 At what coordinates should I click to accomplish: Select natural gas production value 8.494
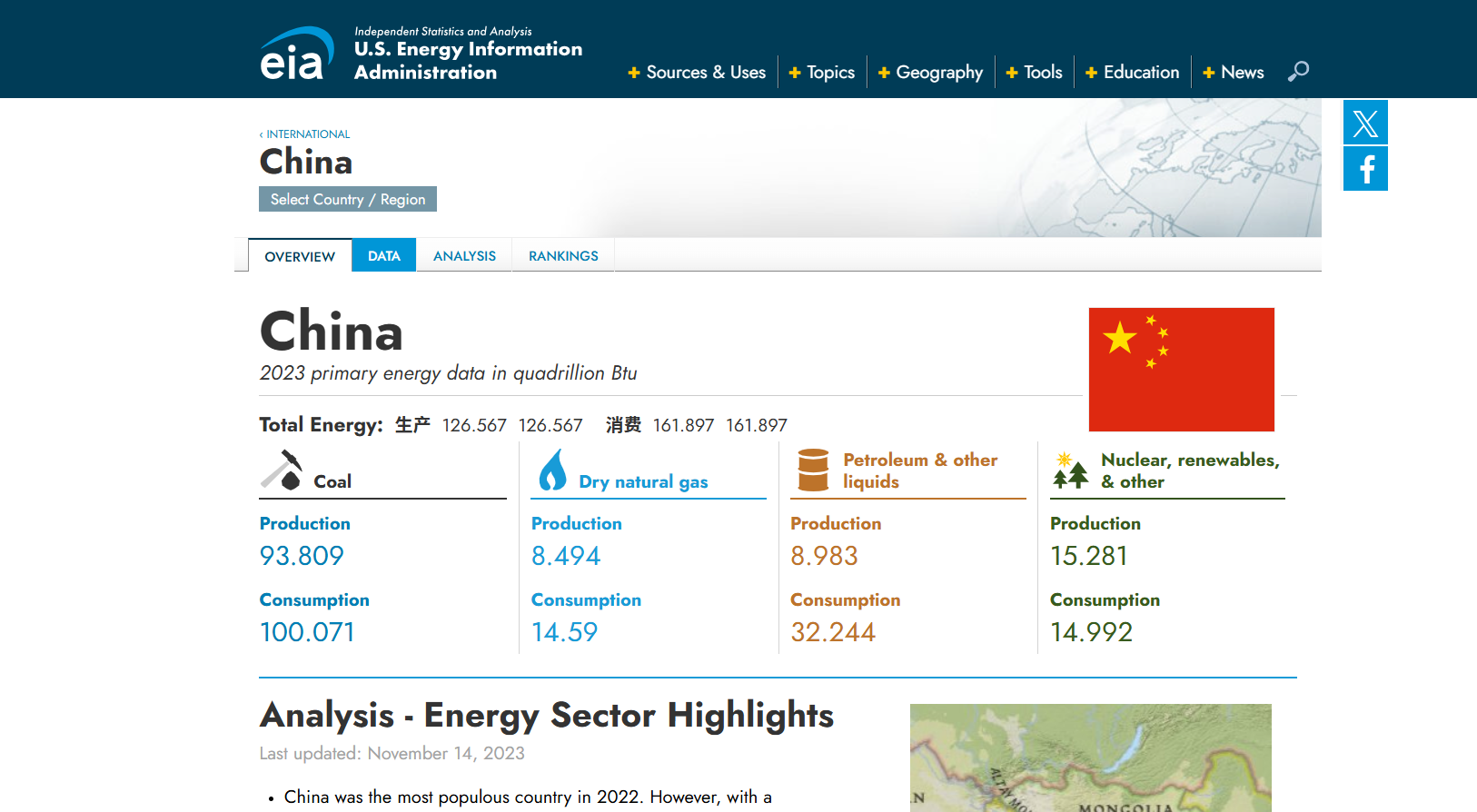pos(566,556)
